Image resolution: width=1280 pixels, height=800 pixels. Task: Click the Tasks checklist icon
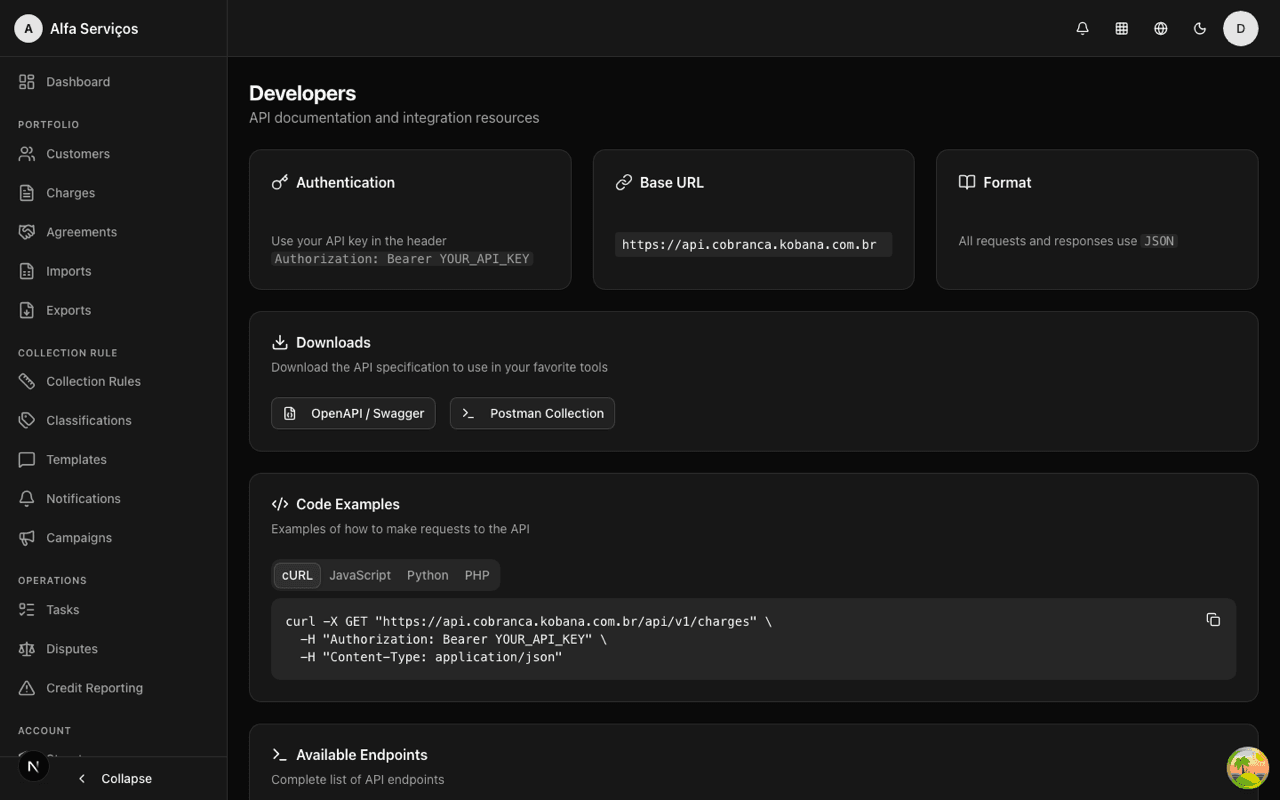[x=27, y=609]
